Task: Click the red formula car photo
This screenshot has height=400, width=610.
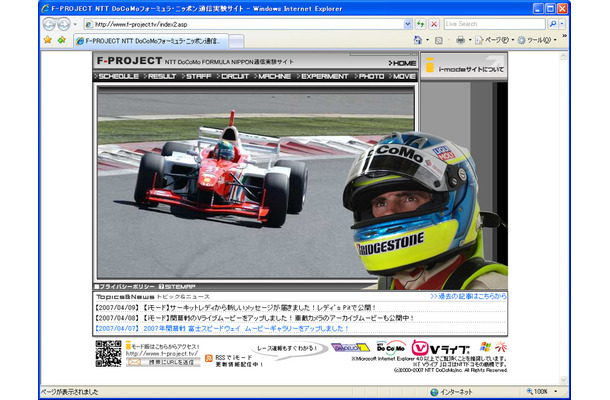Action: pos(221,170)
